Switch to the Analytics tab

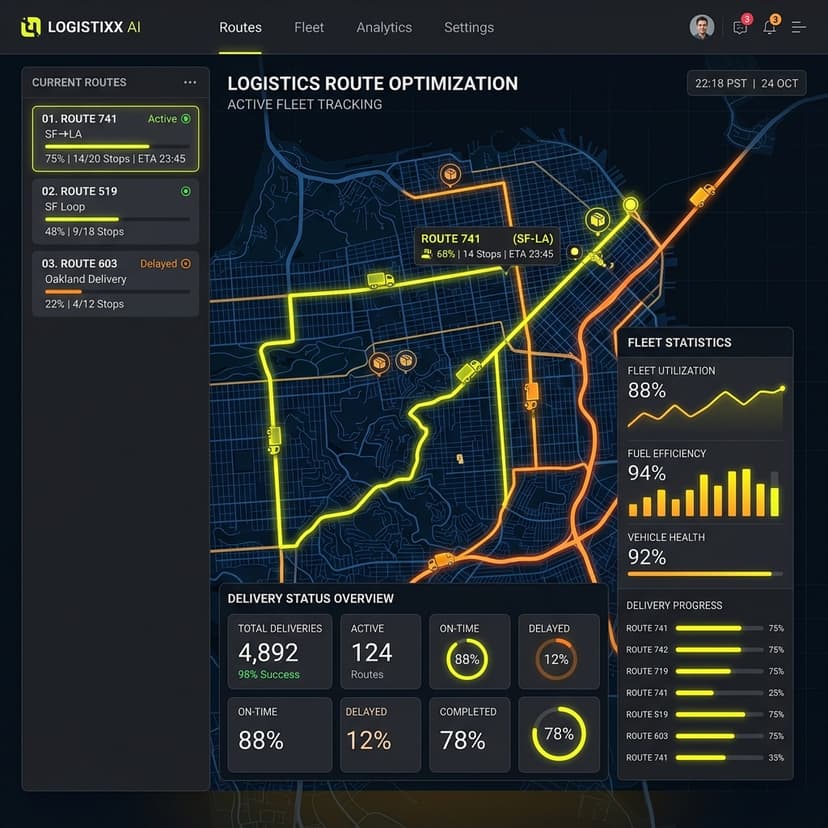pos(384,27)
